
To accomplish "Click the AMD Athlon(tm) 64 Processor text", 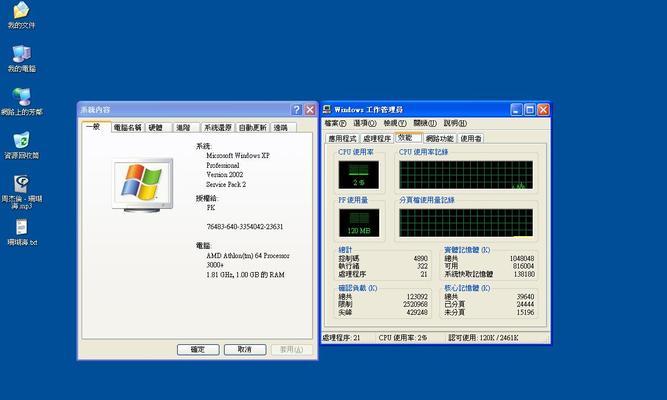I will point(248,256).
